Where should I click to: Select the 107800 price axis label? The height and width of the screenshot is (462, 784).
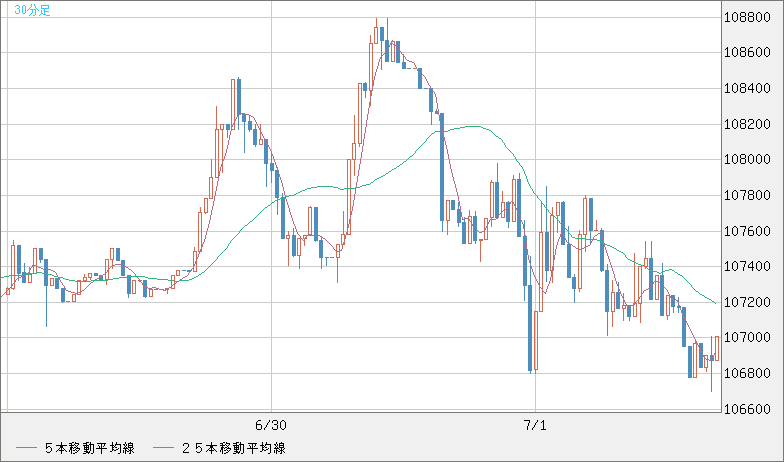pos(747,196)
